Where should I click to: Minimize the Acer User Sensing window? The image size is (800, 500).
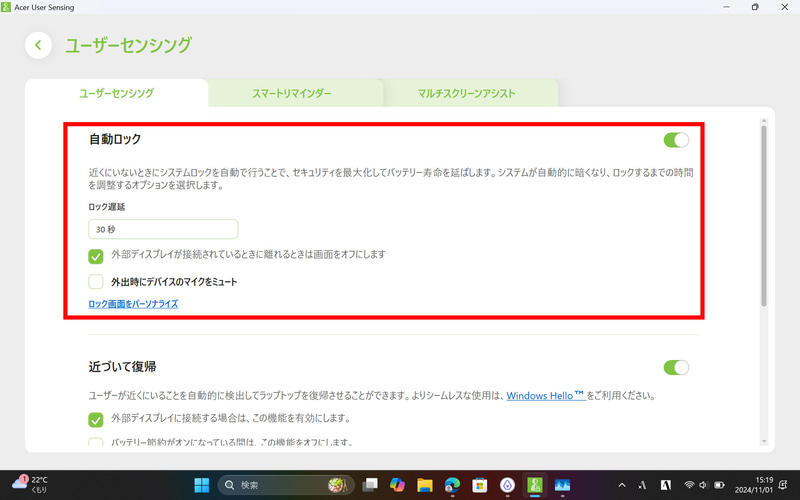tap(726, 7)
